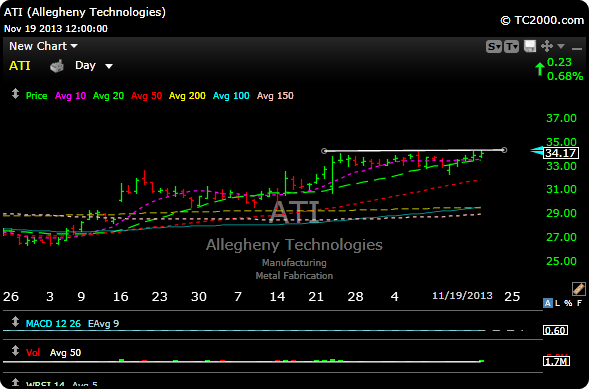The height and width of the screenshot is (389, 589).
Task: Open the Day timeframe dropdown
Action: 94,66
